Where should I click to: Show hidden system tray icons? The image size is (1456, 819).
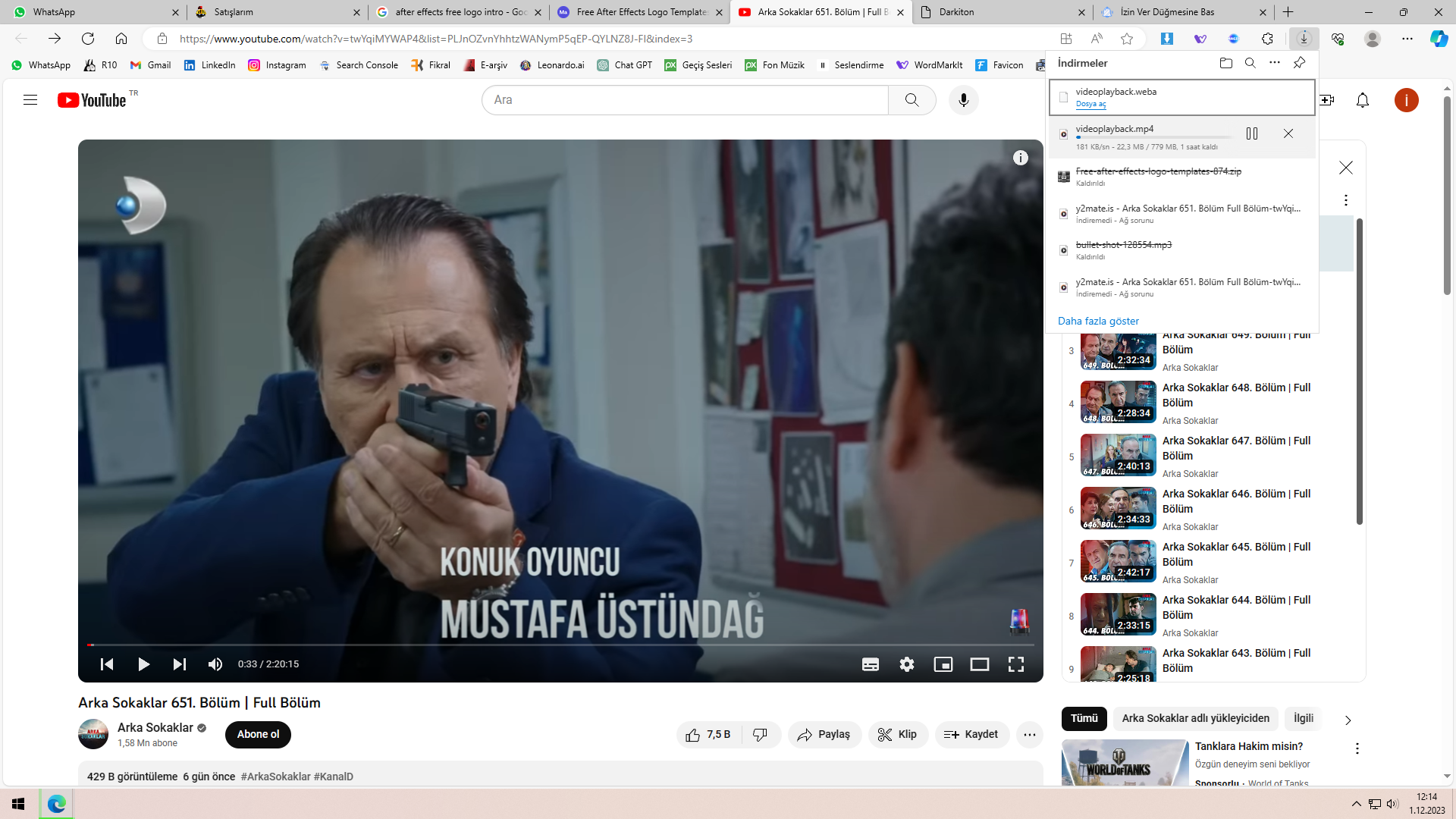(1356, 804)
